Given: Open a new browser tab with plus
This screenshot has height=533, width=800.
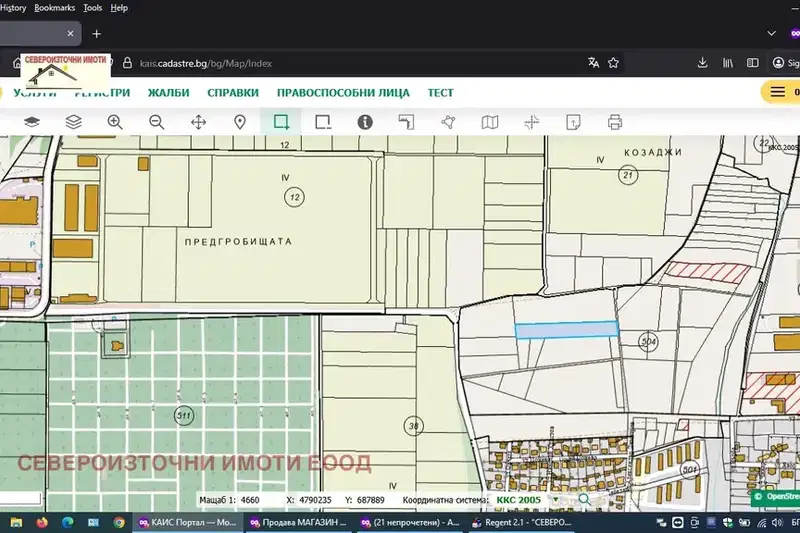Looking at the screenshot, I should coord(96,34).
